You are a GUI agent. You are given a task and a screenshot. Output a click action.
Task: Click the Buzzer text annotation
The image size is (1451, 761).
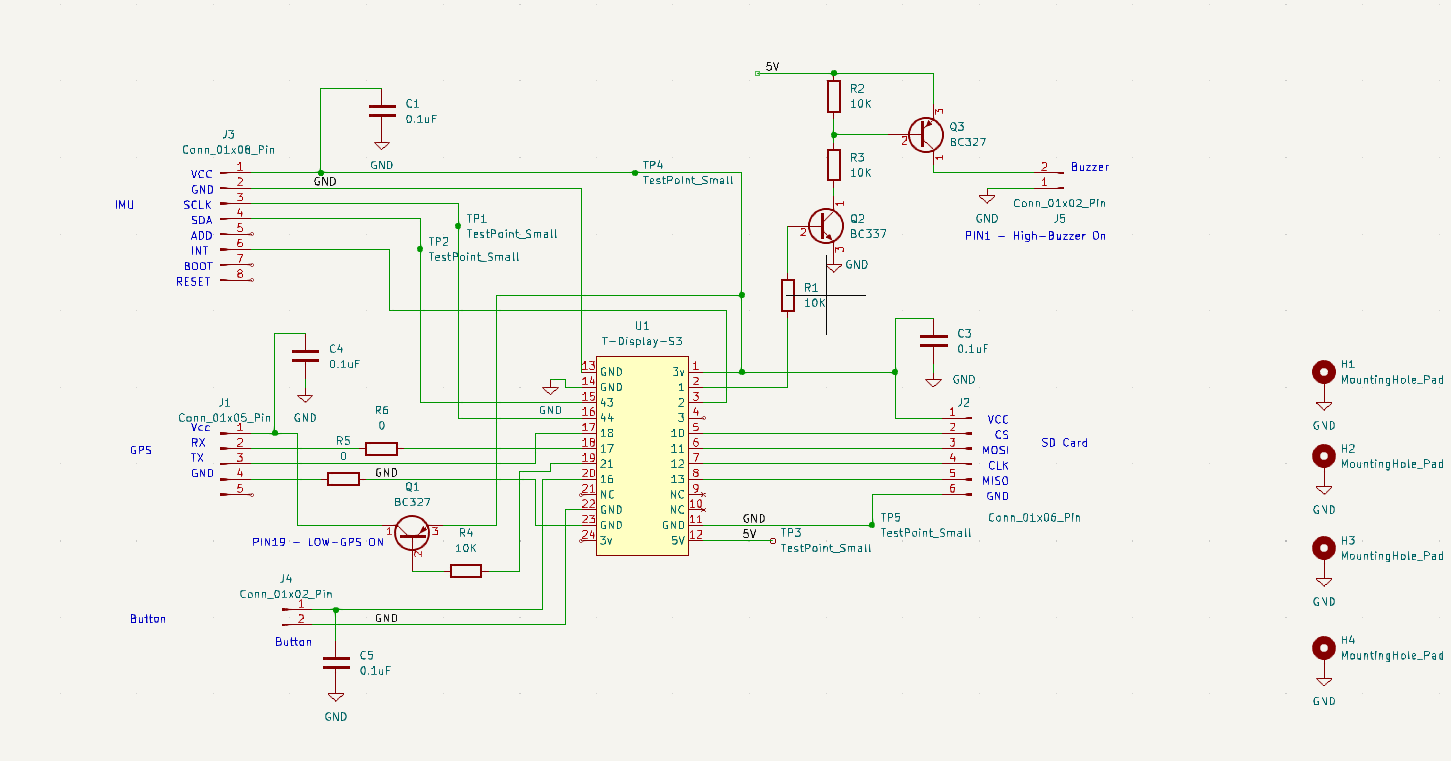point(1090,167)
